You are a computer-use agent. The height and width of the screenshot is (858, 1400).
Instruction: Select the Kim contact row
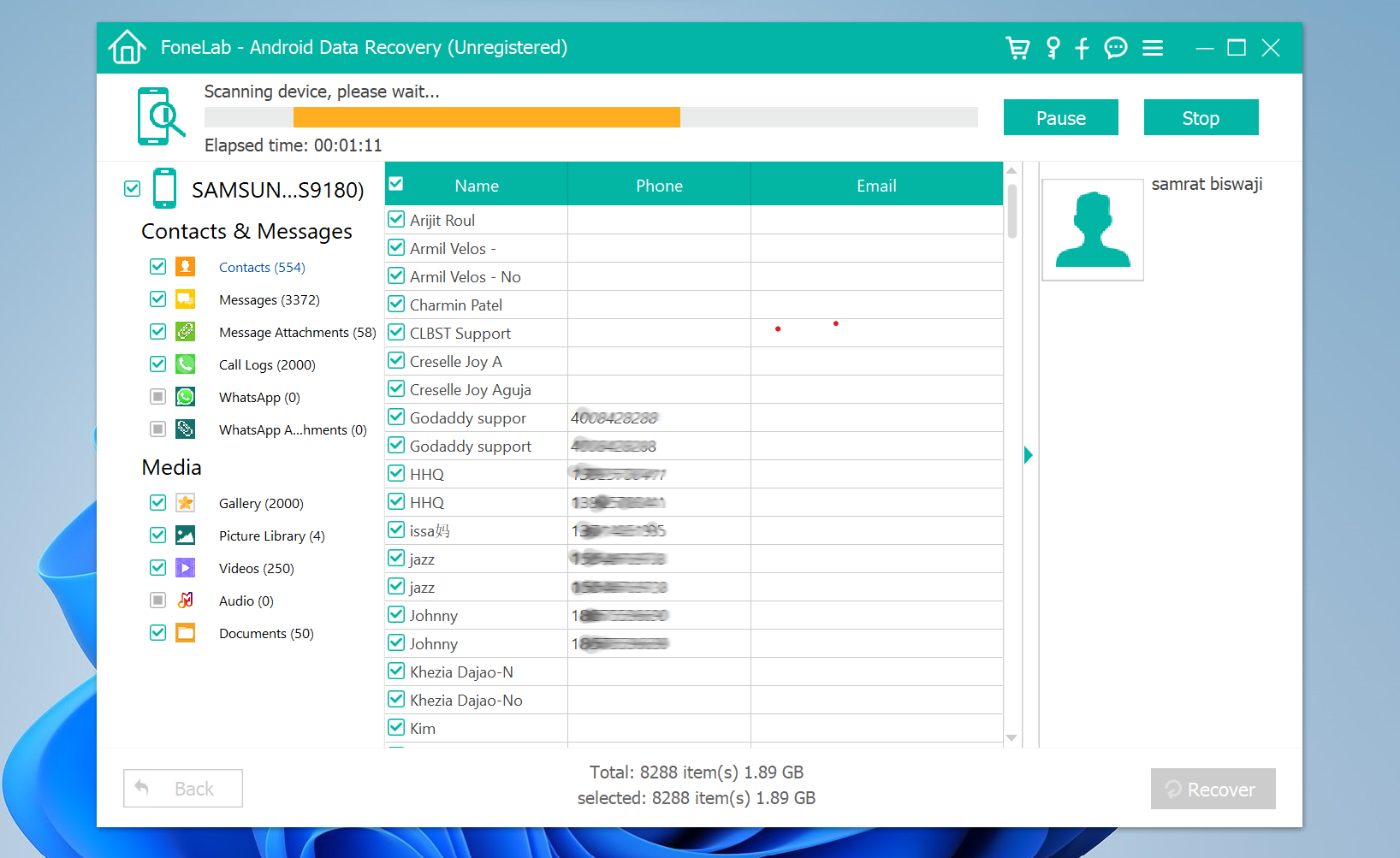[694, 728]
